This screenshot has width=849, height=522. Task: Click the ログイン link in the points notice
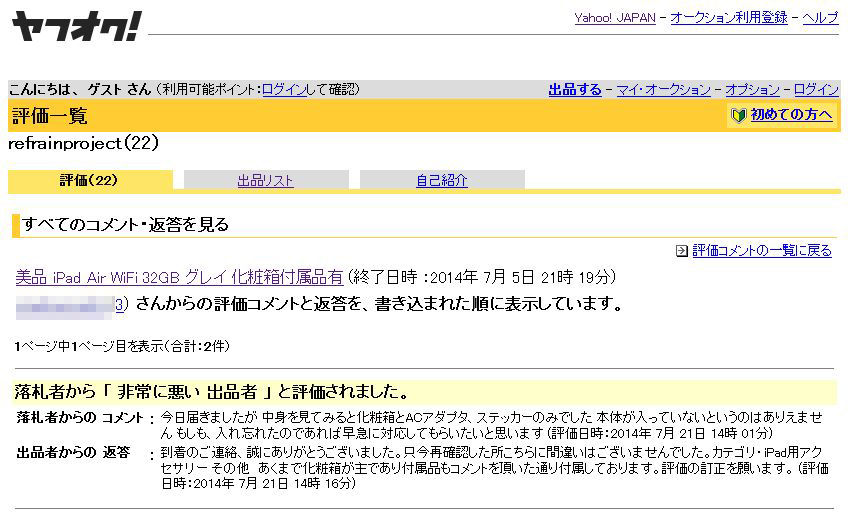(284, 89)
